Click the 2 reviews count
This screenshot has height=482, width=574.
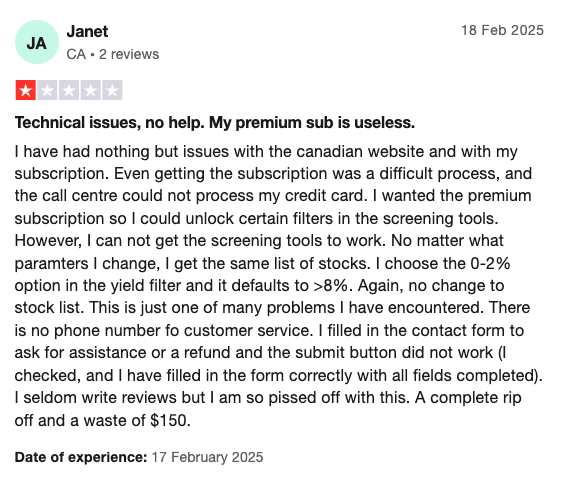coord(129,54)
